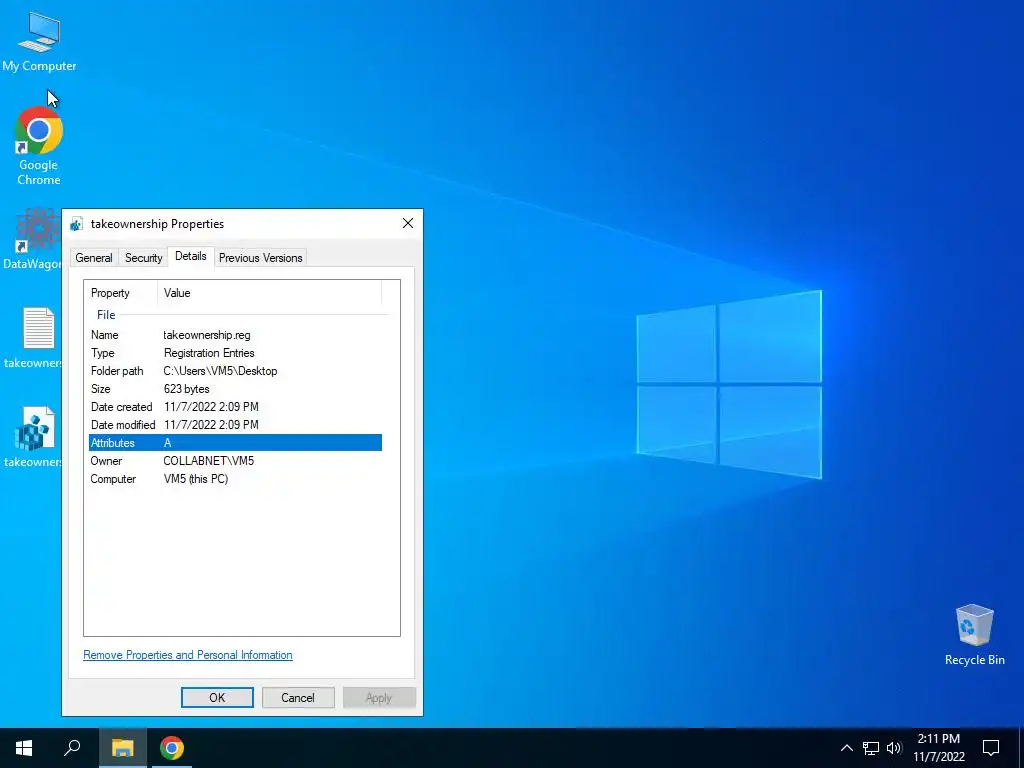Open the network status tray icon

(x=871, y=748)
